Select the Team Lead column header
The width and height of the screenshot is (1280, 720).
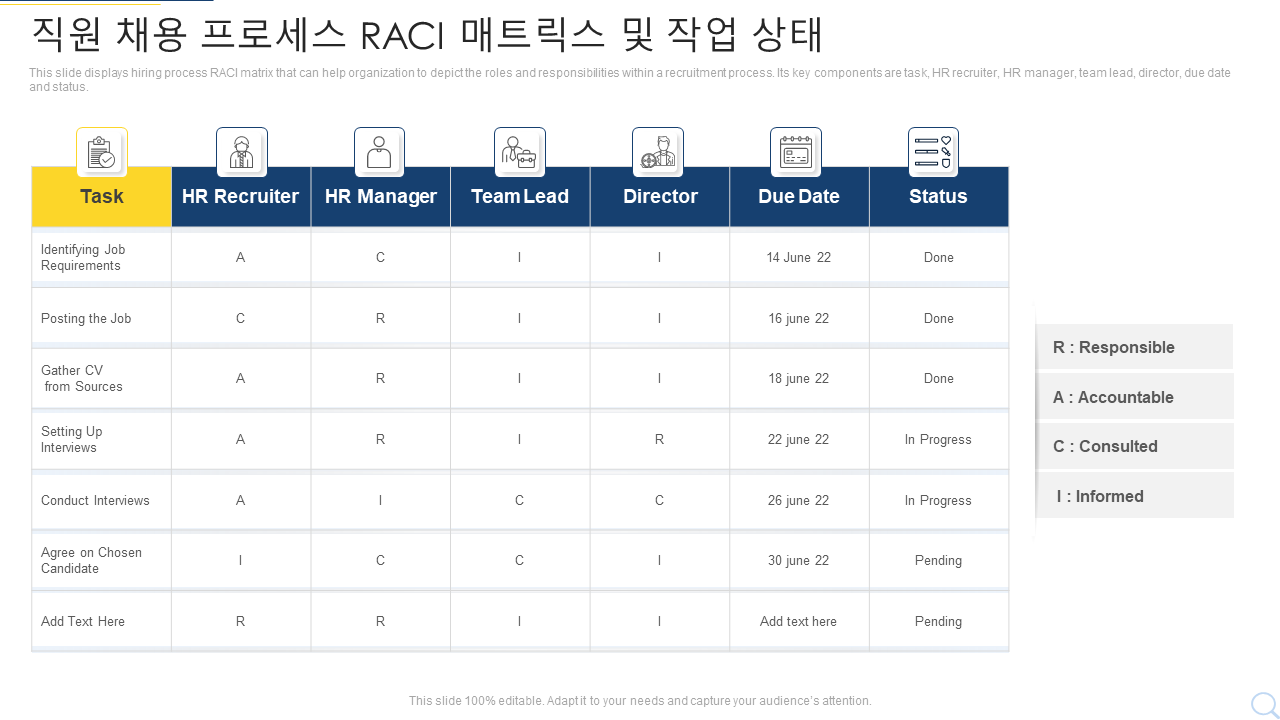pos(520,196)
